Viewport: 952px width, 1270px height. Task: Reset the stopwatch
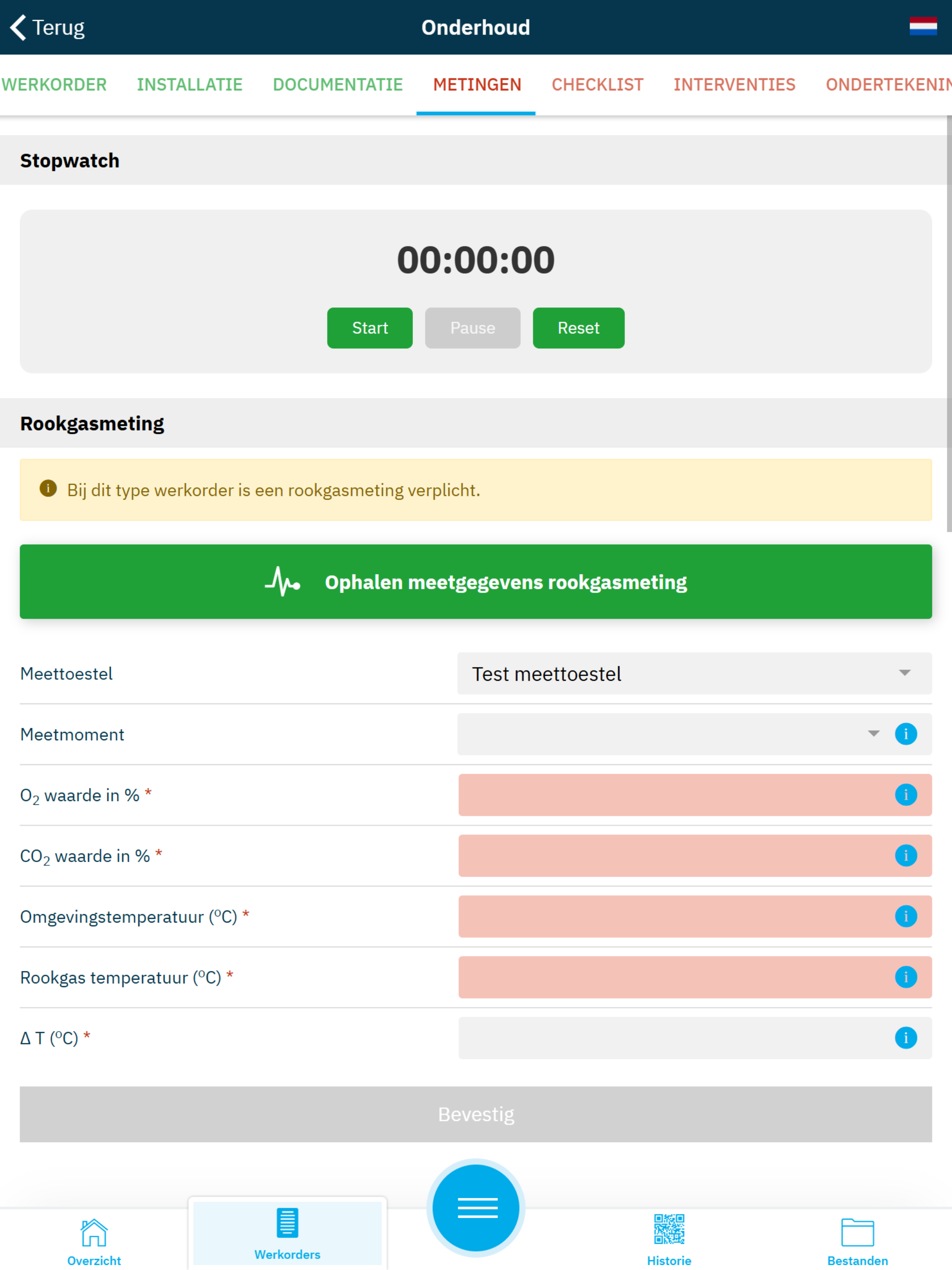click(578, 328)
